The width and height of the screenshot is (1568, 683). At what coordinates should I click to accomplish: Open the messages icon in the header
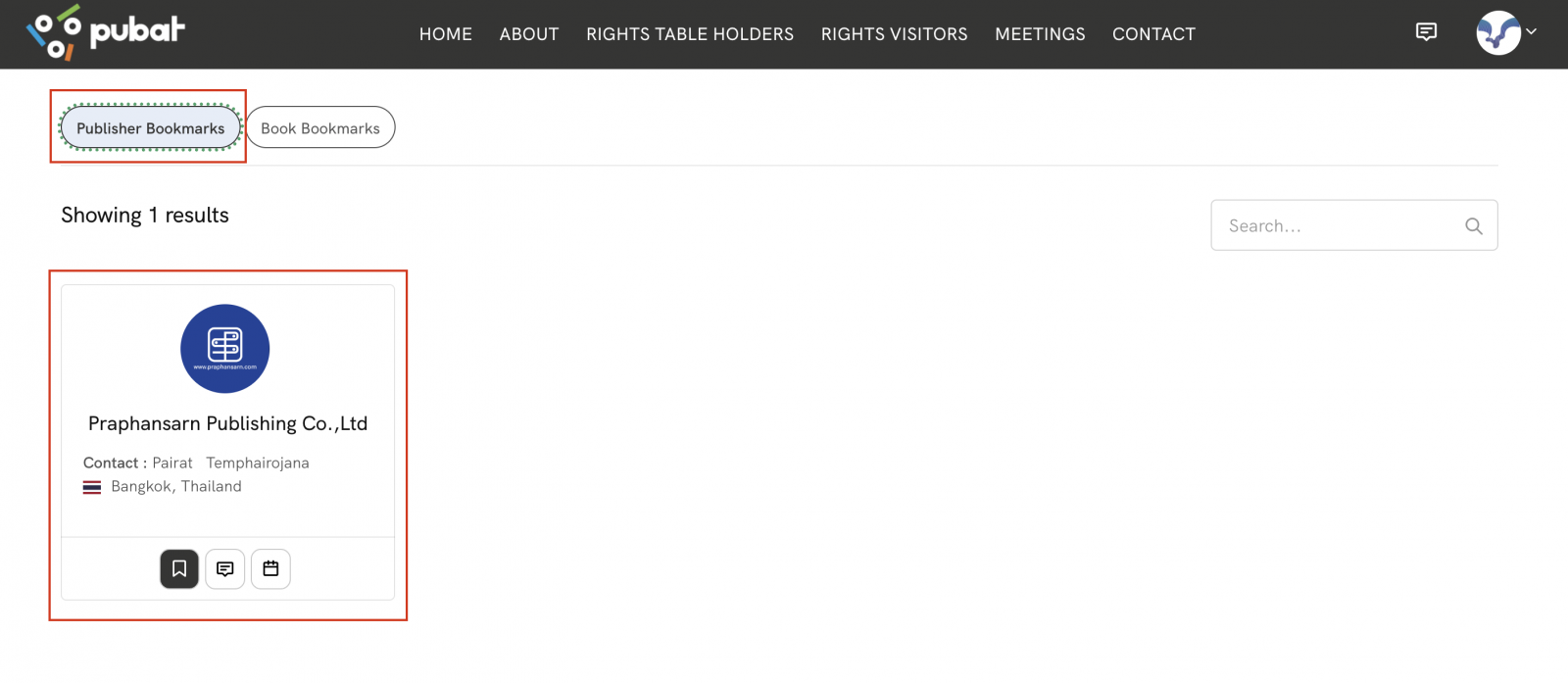(x=1426, y=32)
